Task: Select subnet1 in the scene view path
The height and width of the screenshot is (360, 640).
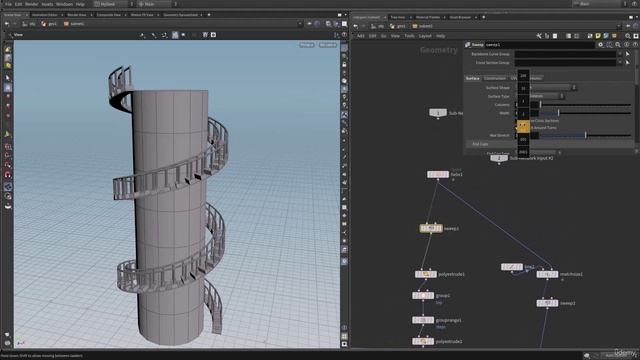Action: click(x=74, y=24)
